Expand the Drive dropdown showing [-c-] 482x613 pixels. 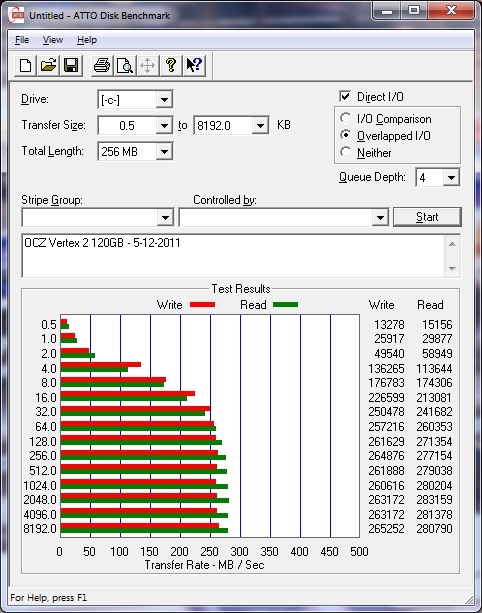[164, 100]
